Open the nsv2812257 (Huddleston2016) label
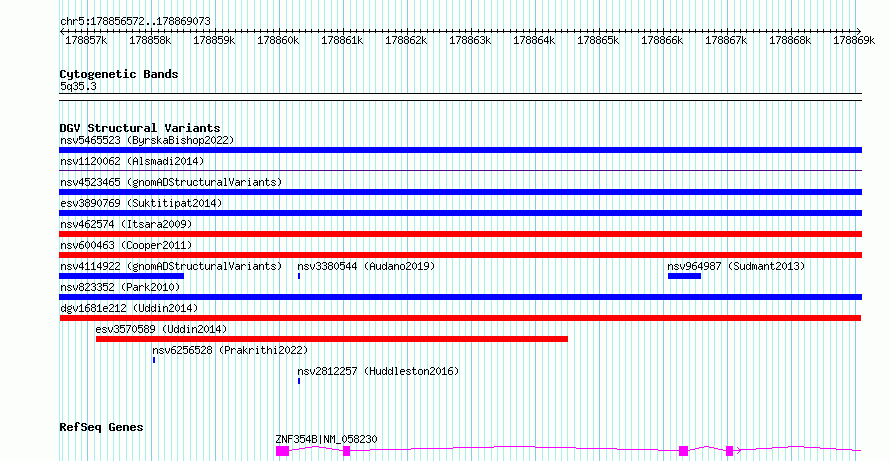Image resolution: width=890 pixels, height=461 pixels. 378,371
